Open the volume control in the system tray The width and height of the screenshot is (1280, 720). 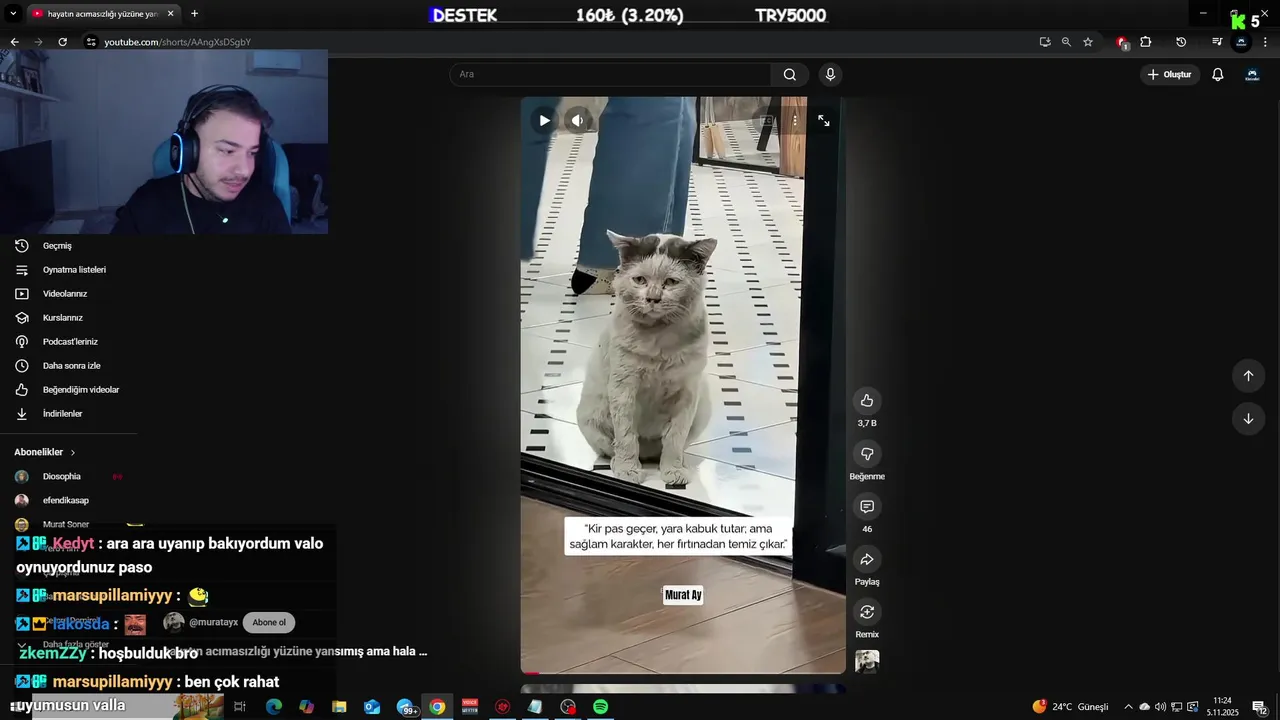click(1160, 707)
